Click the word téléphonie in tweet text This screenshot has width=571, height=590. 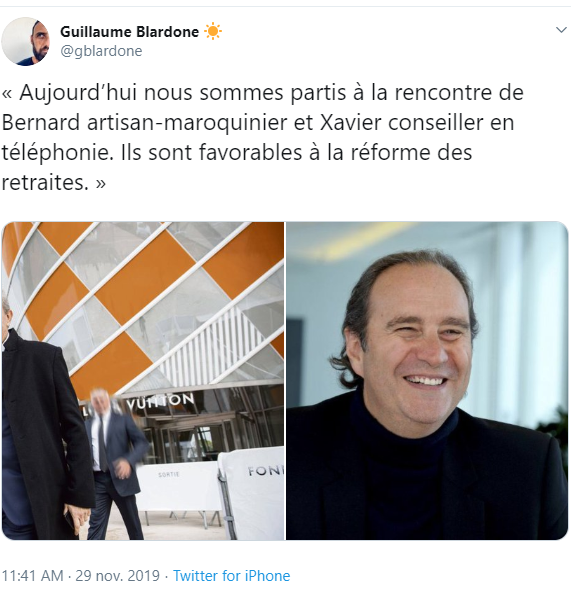coord(57,153)
